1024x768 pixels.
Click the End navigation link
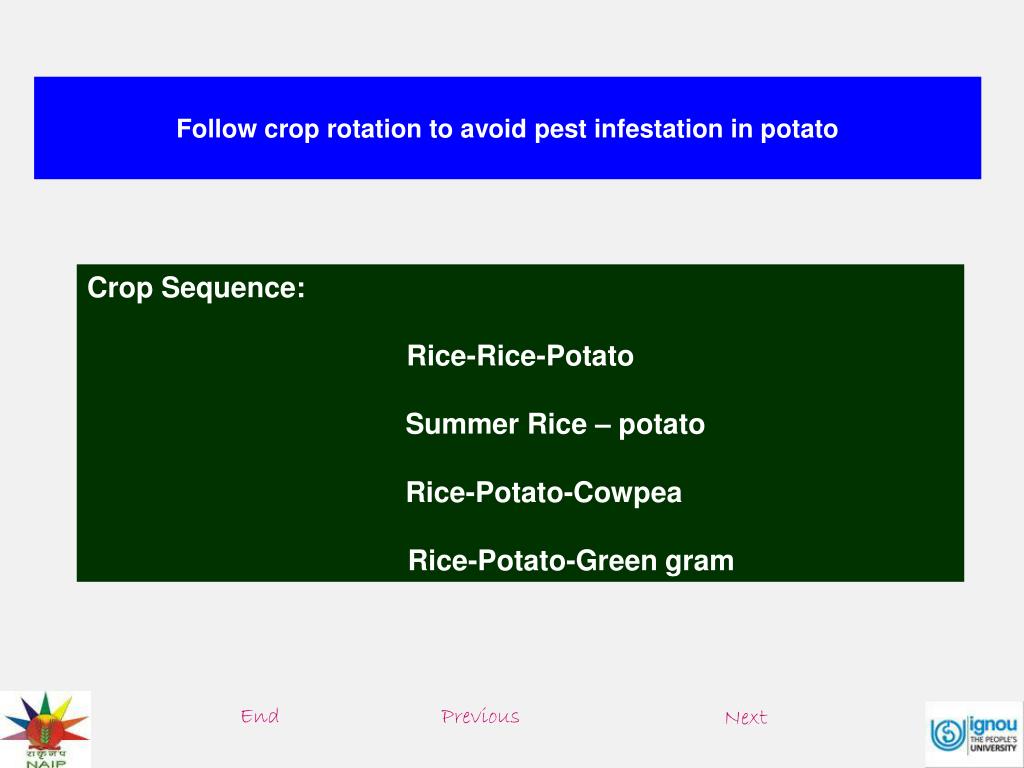259,716
